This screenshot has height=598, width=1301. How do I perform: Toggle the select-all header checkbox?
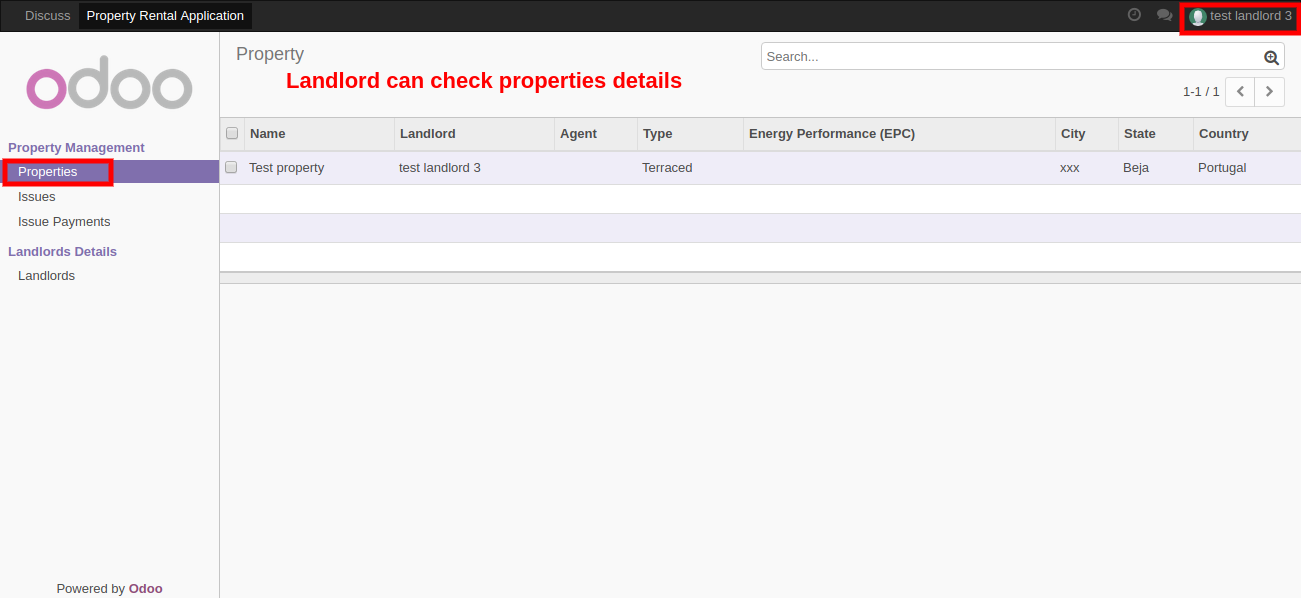[x=232, y=133]
